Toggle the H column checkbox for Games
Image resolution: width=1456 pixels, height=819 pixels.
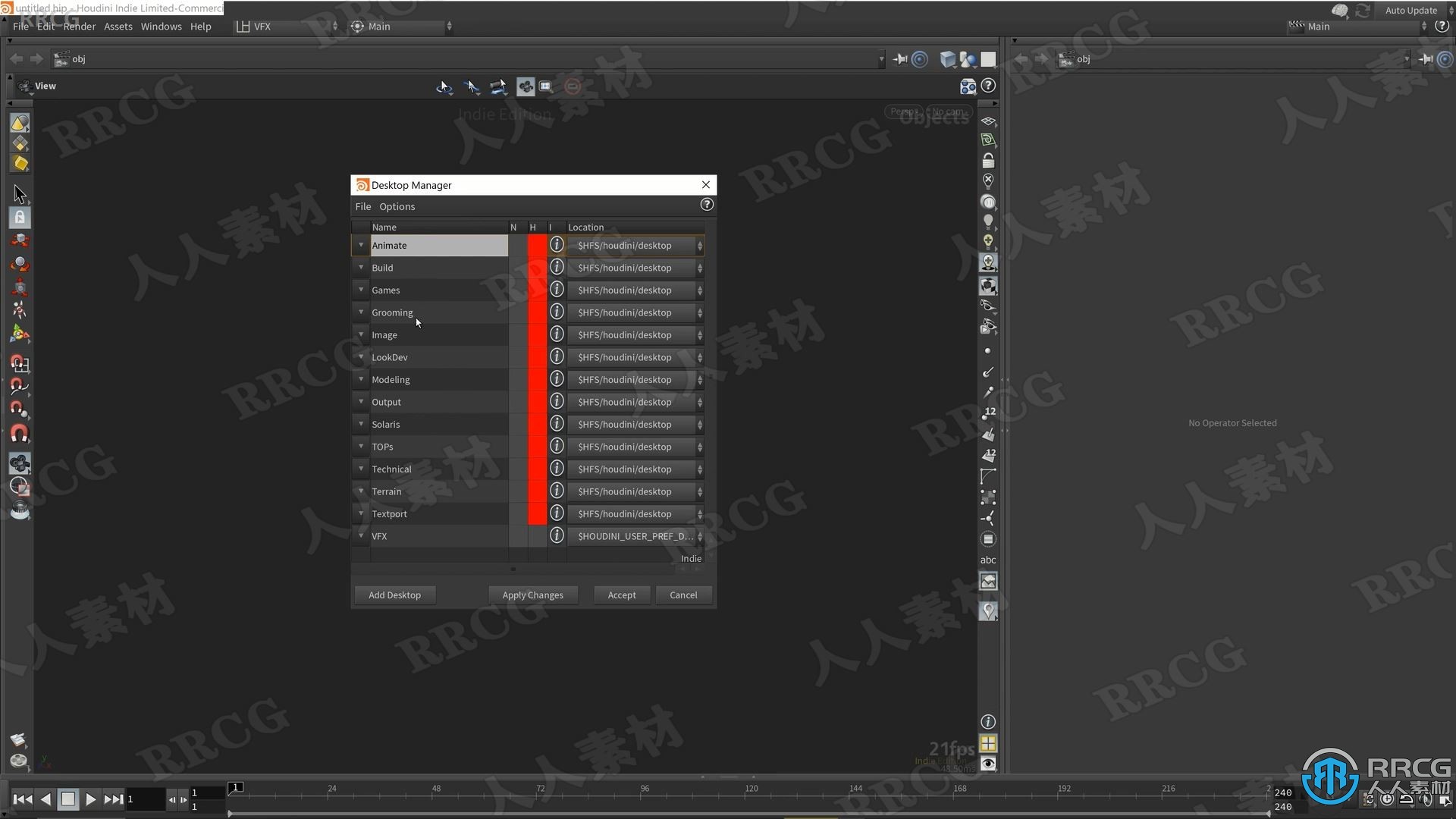[x=535, y=289]
